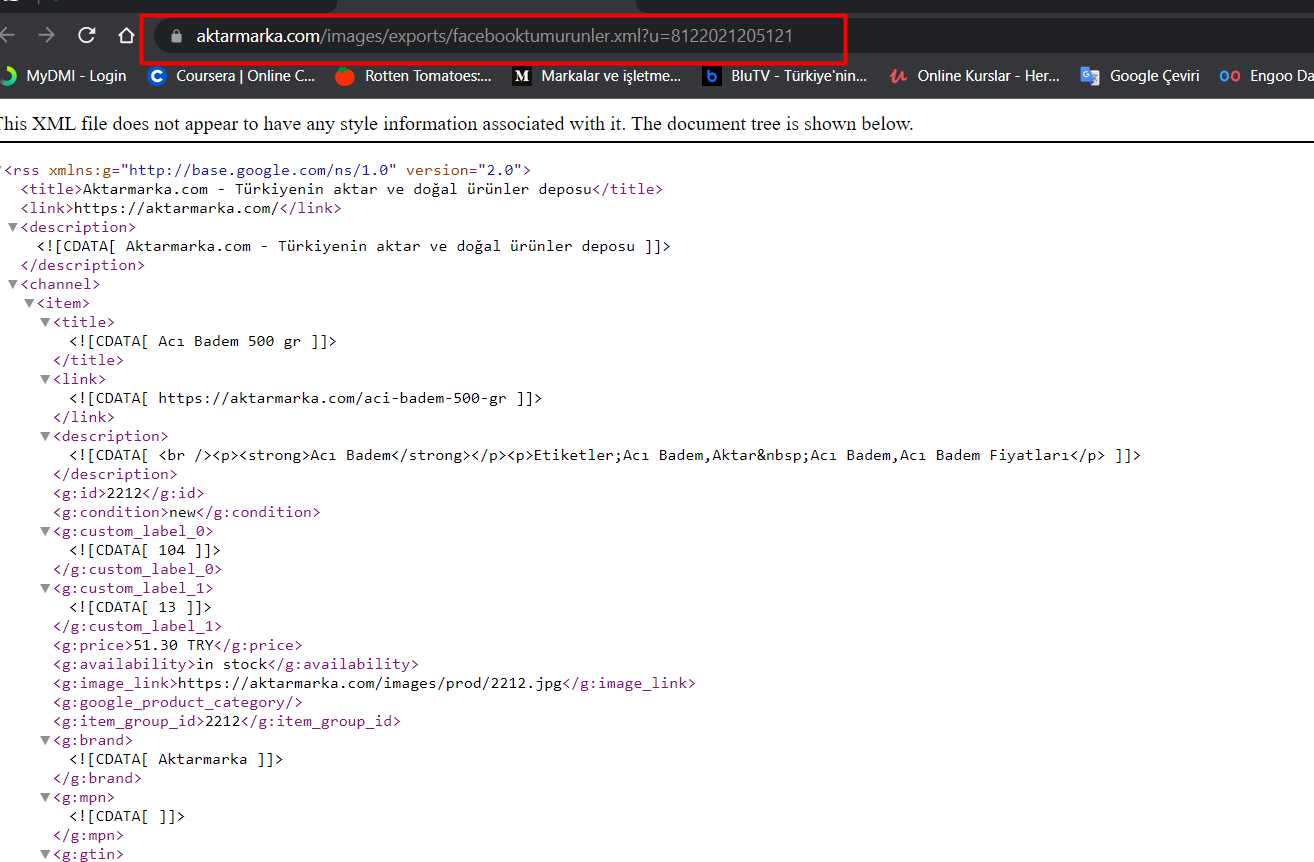Collapse the item title node

pos(45,323)
